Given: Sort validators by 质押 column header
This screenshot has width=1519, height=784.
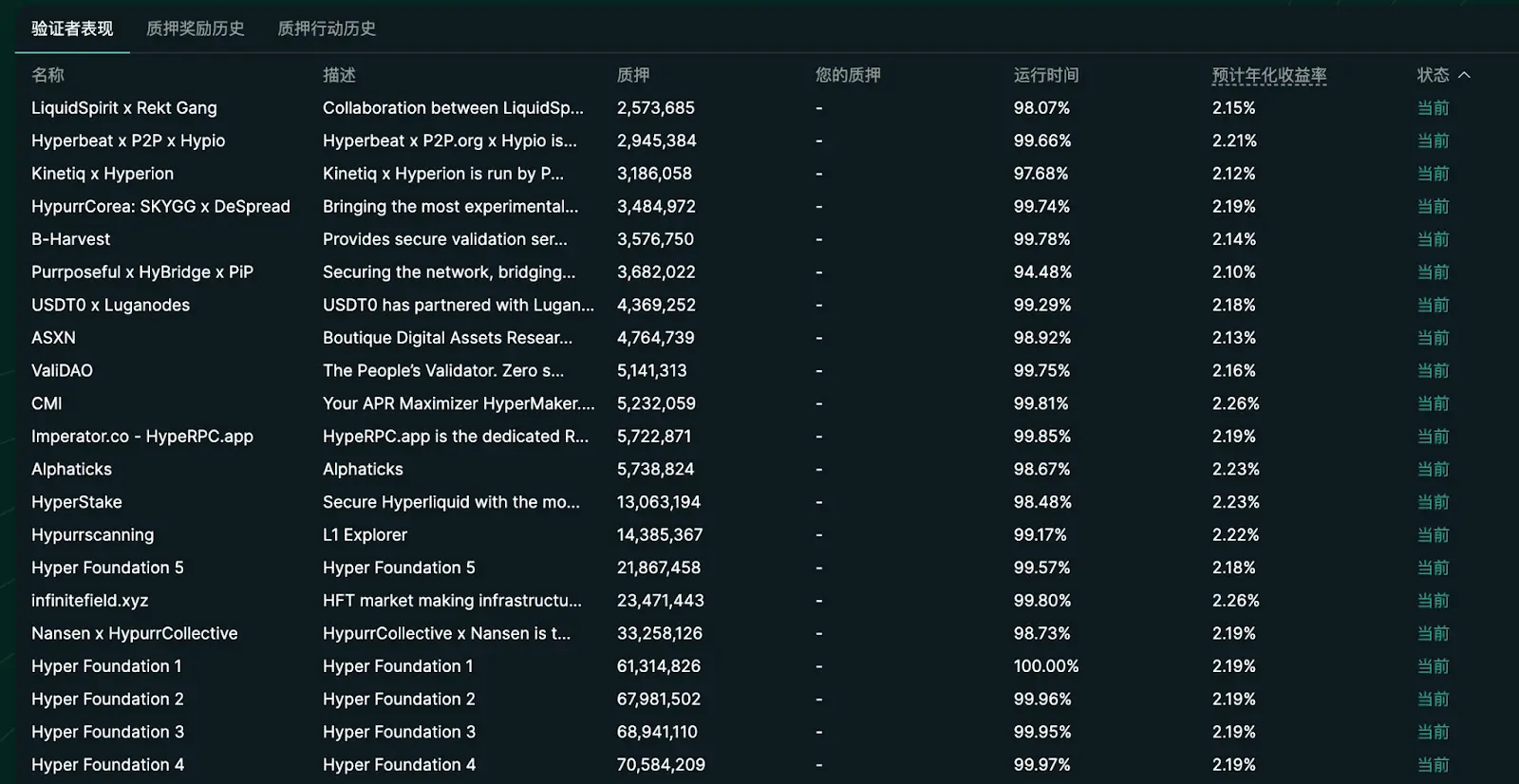Looking at the screenshot, I should point(633,75).
